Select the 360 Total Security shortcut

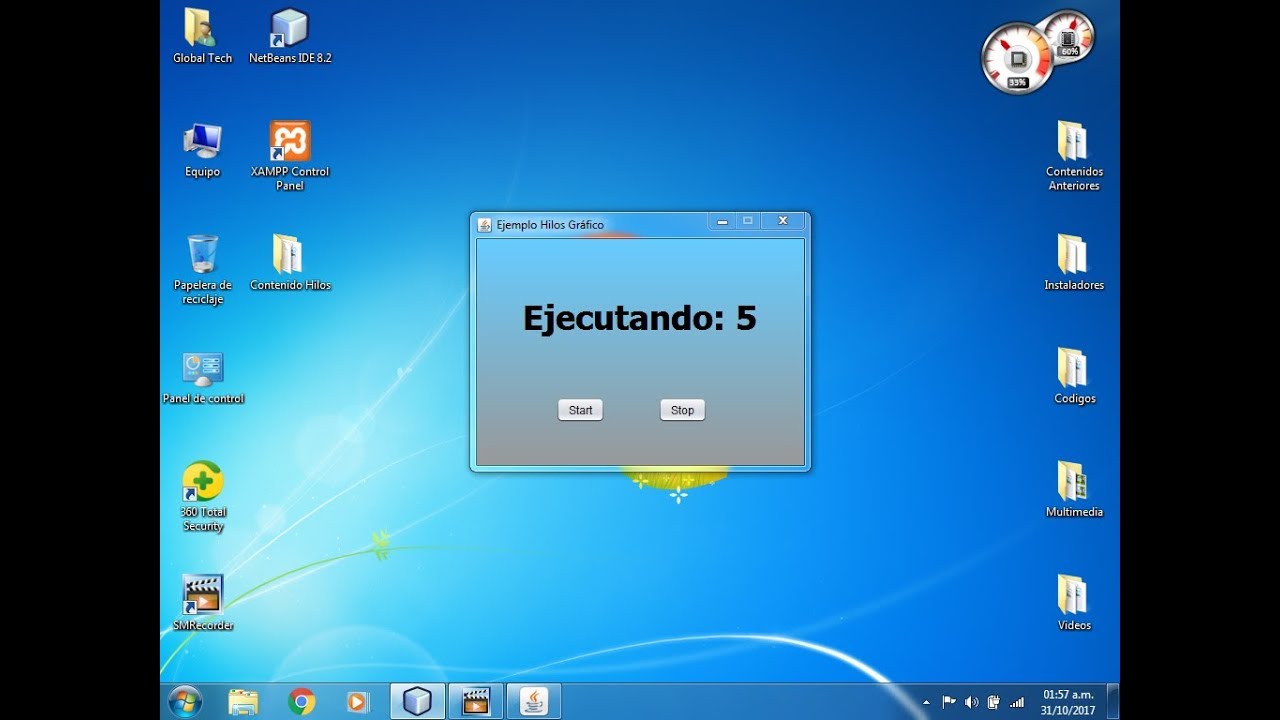tap(203, 497)
